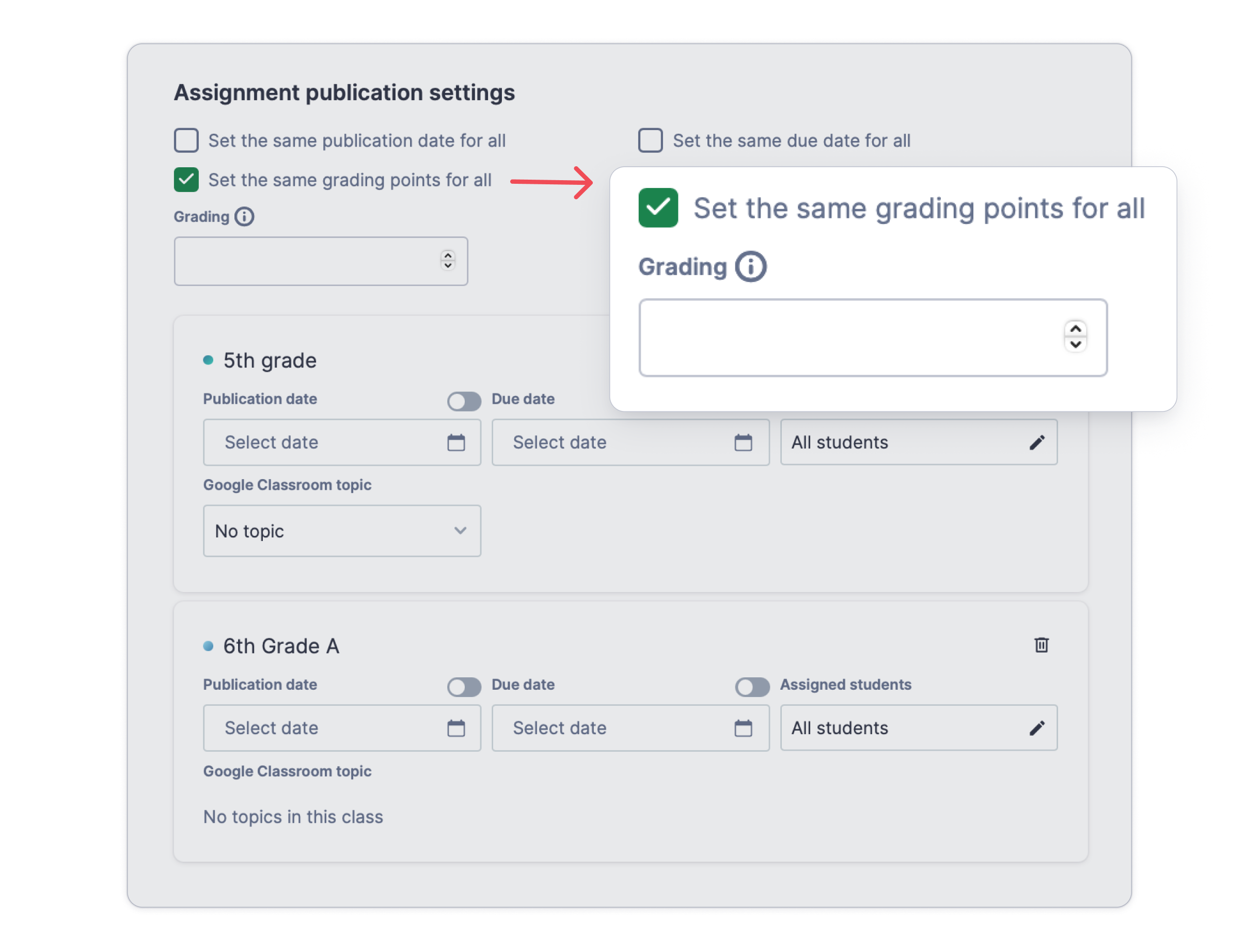This screenshot has width=1260, height=952.
Task: Open the 6th Grade A Due date field
Action: tap(631, 728)
